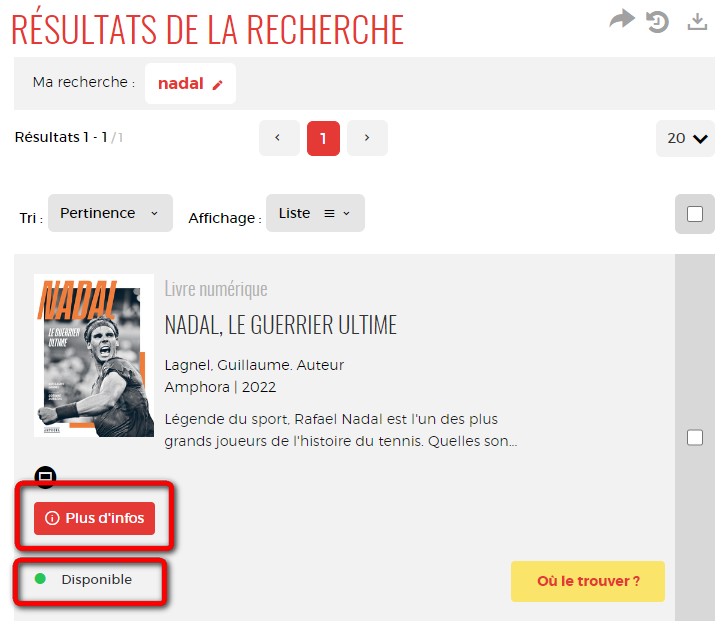Click the digital book screen icon
This screenshot has height=635, width=728.
click(x=46, y=477)
